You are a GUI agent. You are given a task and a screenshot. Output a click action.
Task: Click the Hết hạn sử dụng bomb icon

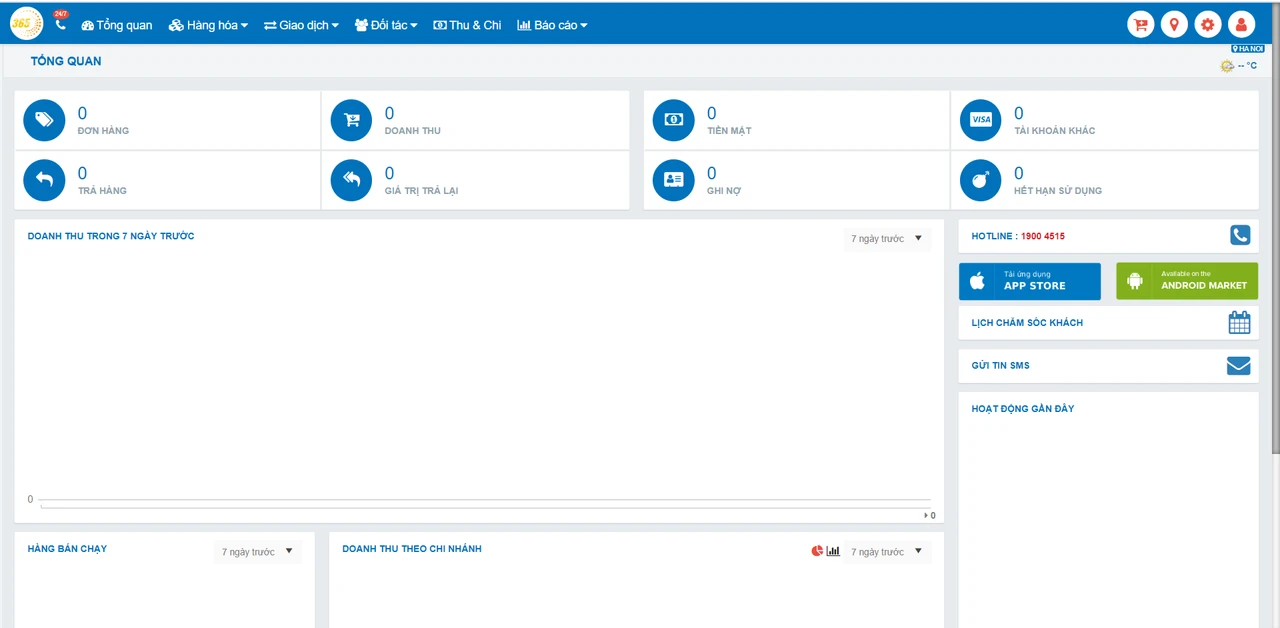pyautogui.click(x=980, y=180)
